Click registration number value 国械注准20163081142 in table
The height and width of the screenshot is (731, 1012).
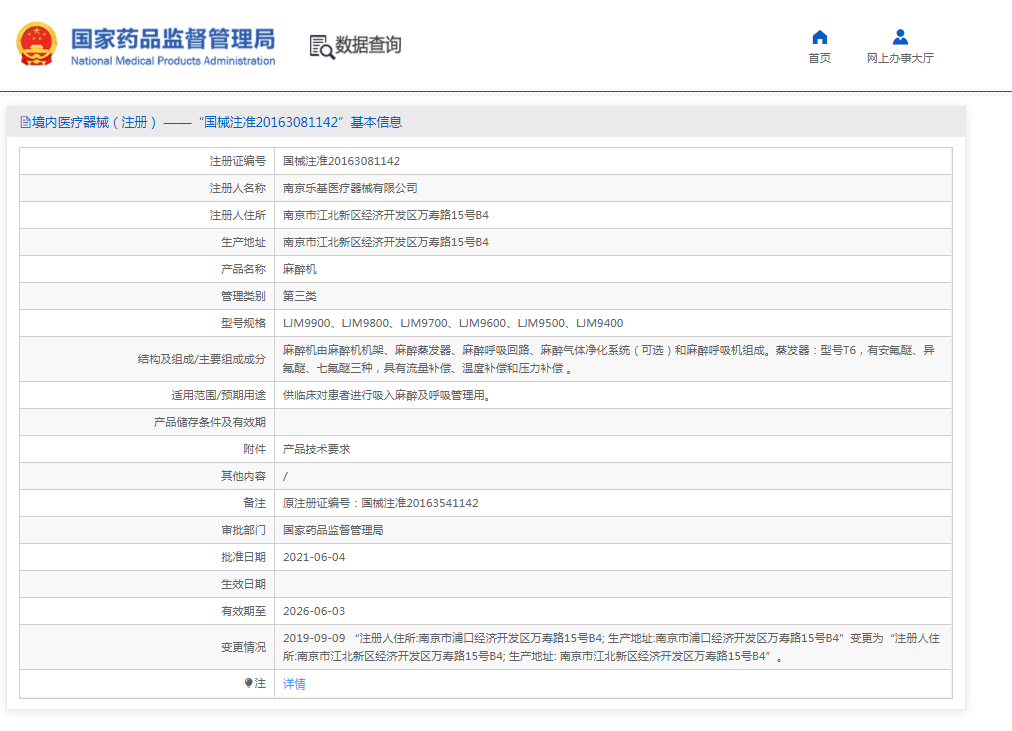pos(341,161)
